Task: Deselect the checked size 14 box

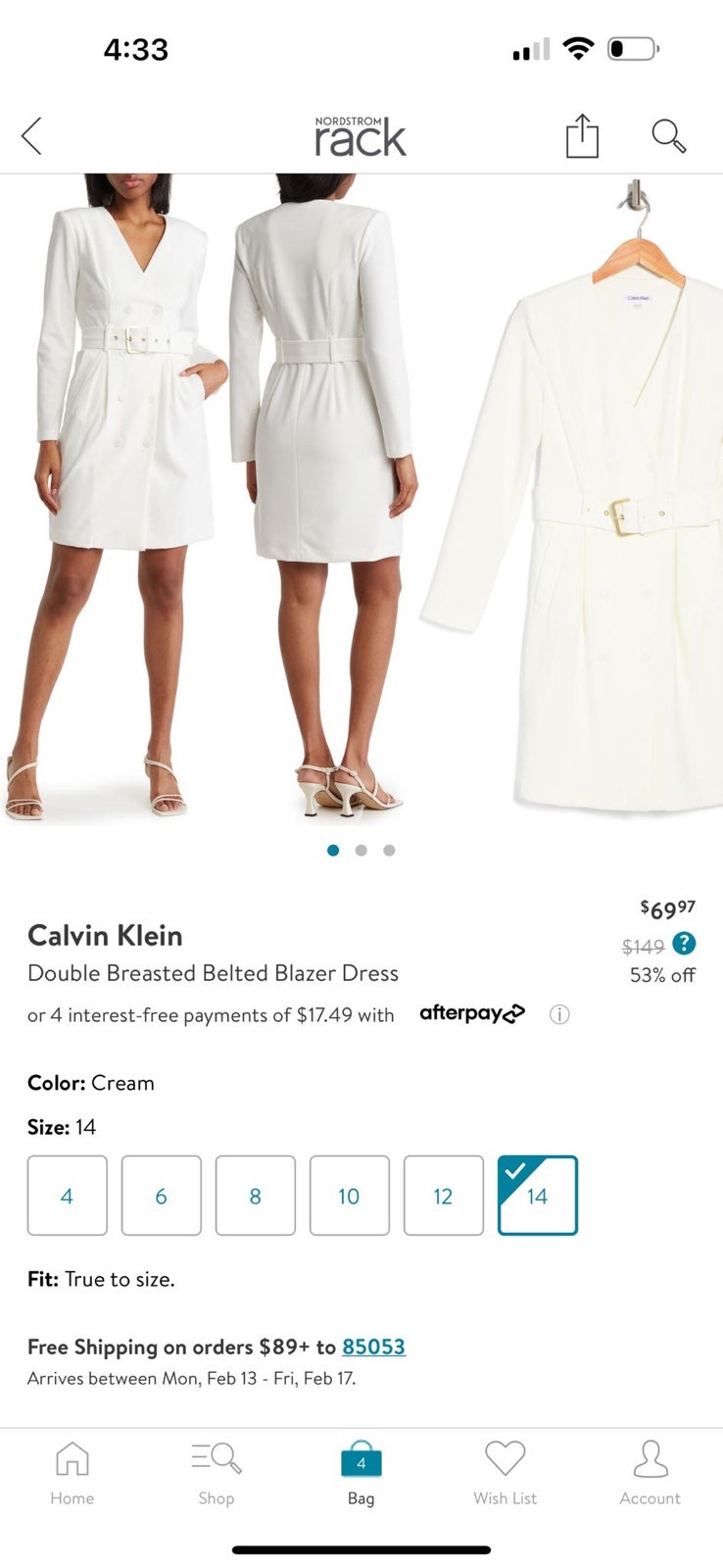Action: pyautogui.click(x=538, y=1196)
